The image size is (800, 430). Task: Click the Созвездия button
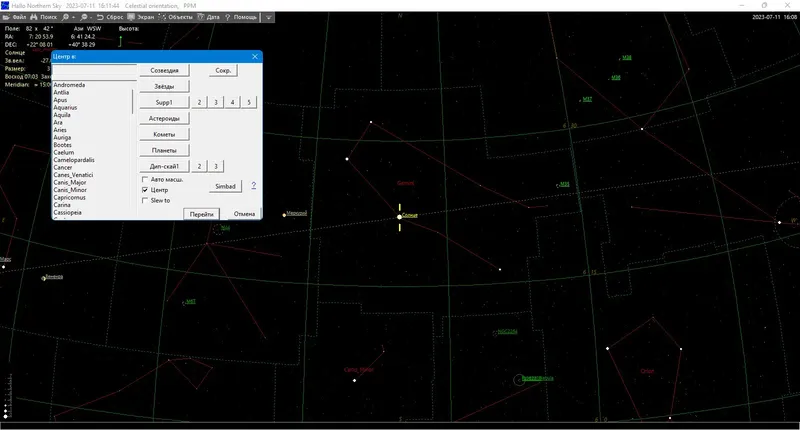pyautogui.click(x=164, y=70)
